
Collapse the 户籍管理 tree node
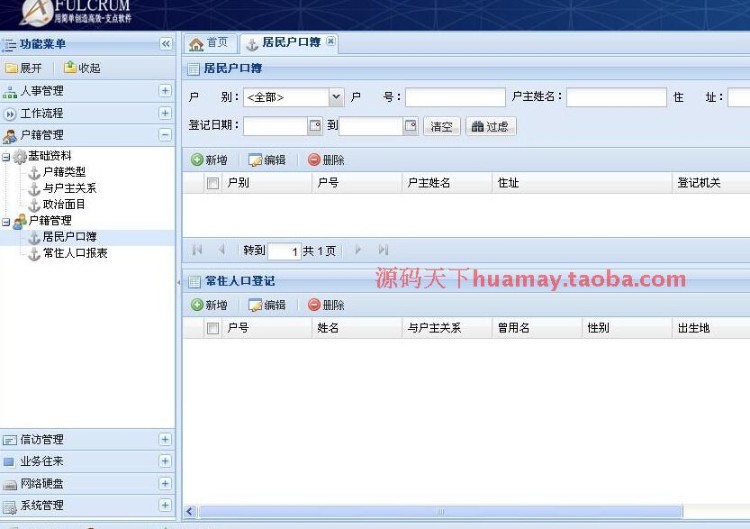[6, 222]
